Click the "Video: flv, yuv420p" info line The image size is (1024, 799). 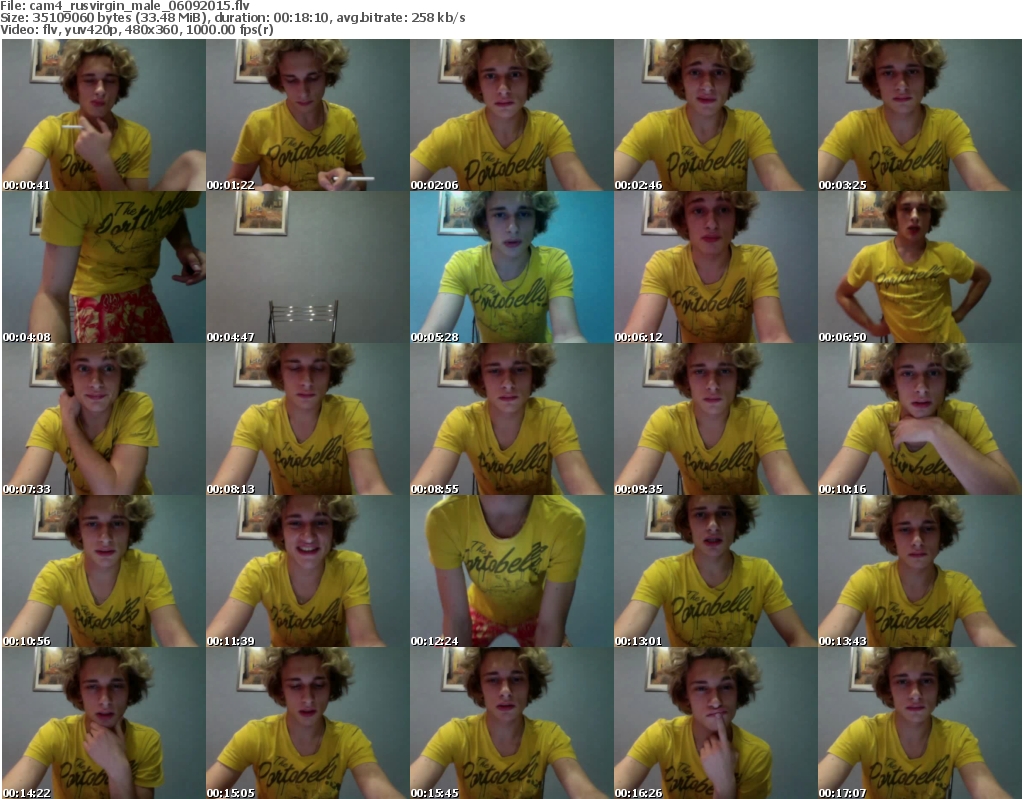point(136,30)
